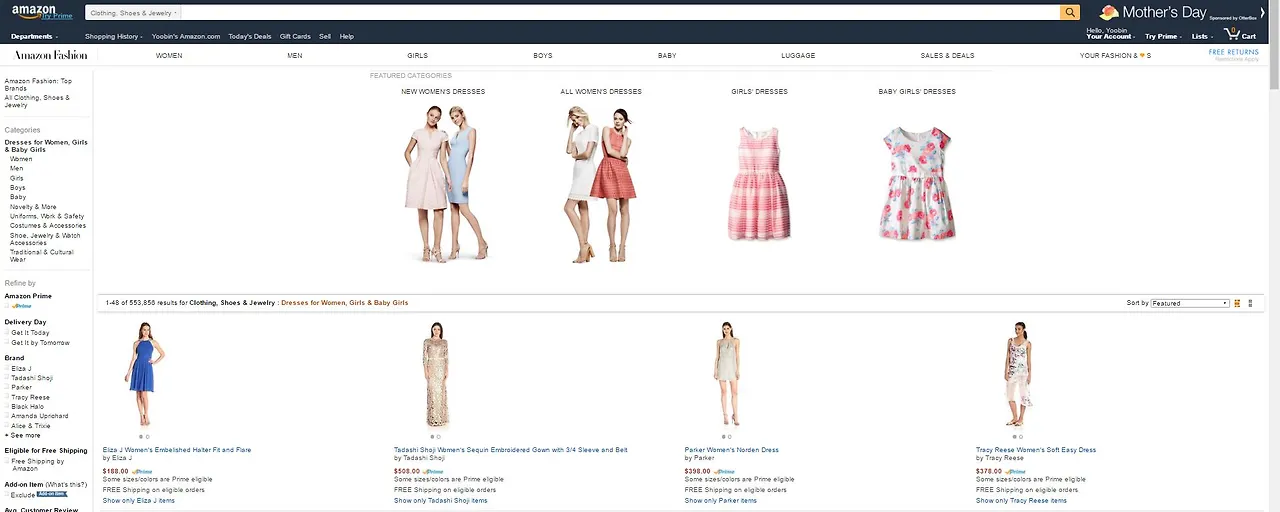The image size is (1280, 512).
Task: Check the Get It by Tomorrow checkbox
Action: (7, 343)
